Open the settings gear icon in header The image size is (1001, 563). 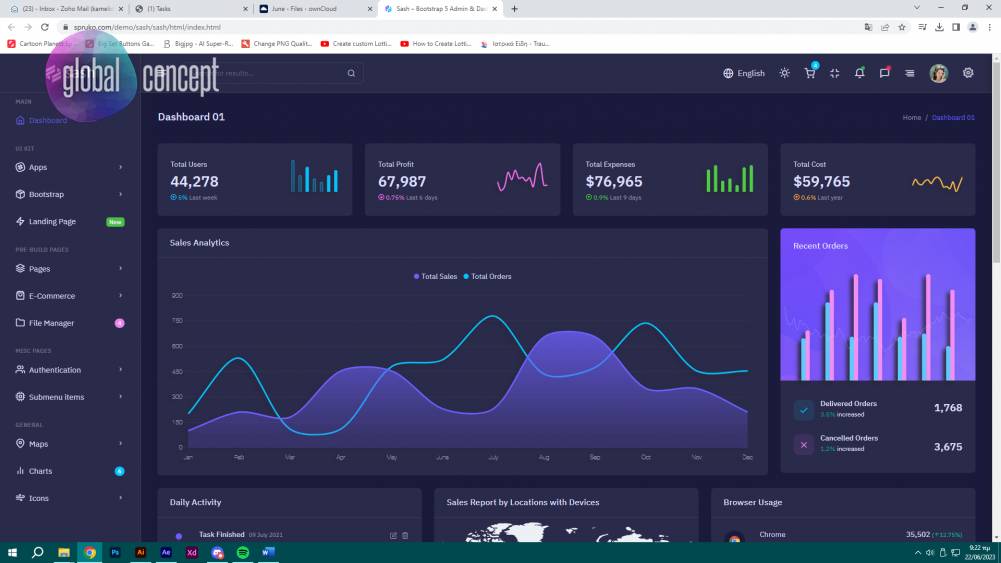[x=967, y=73]
